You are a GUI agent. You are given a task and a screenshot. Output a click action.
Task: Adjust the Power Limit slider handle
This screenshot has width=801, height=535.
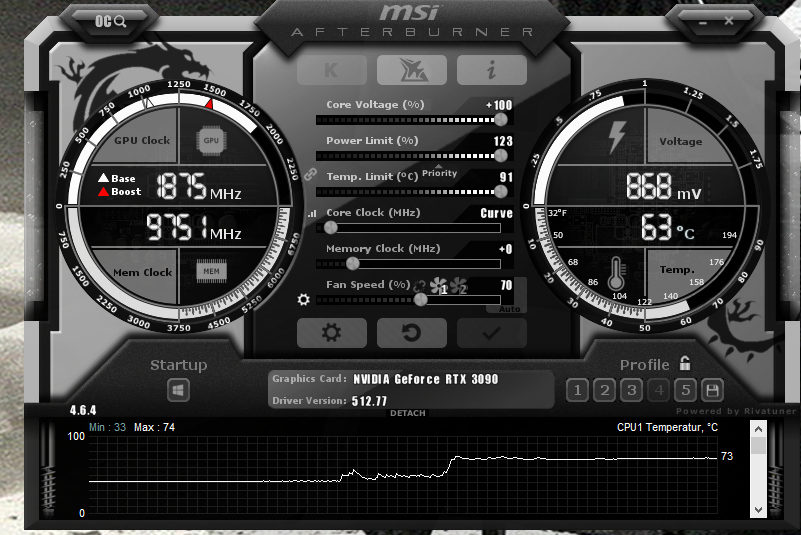click(501, 155)
